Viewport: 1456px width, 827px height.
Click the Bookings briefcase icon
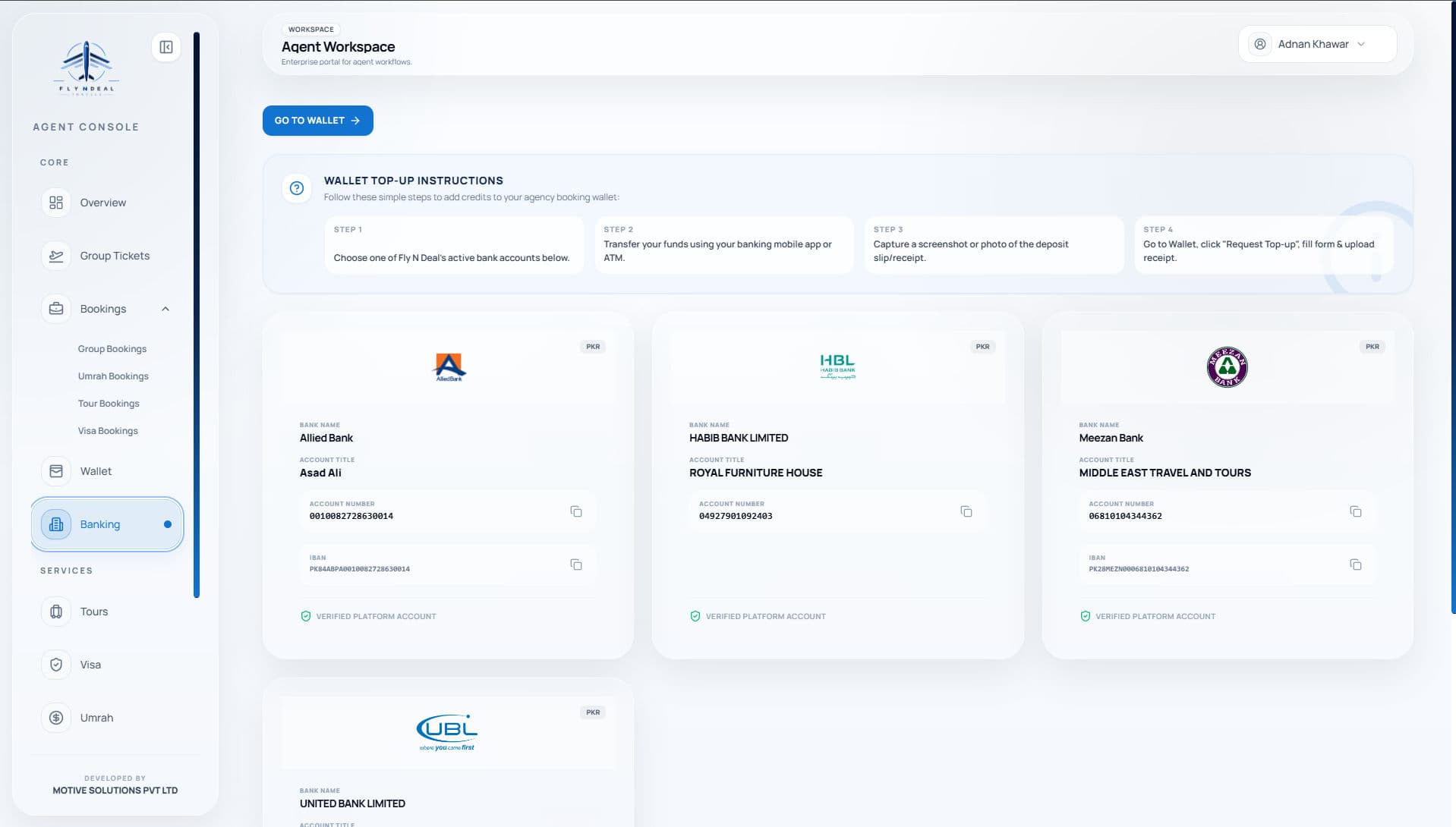pyautogui.click(x=56, y=309)
